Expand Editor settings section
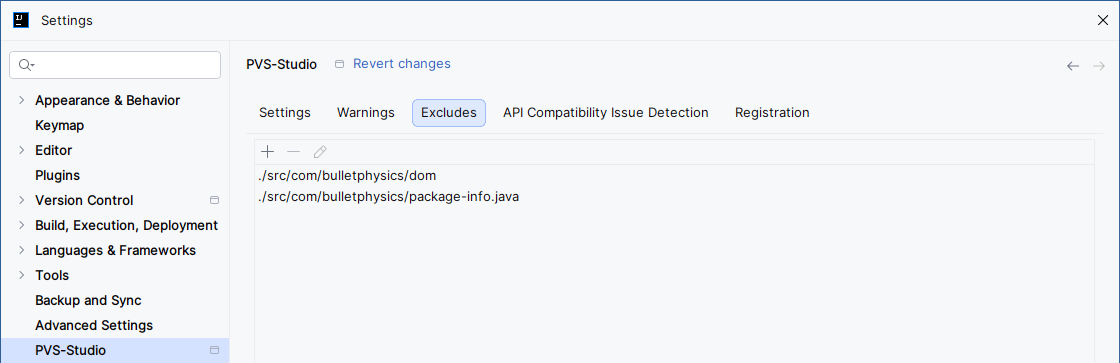This screenshot has height=363, width=1120. [21, 150]
